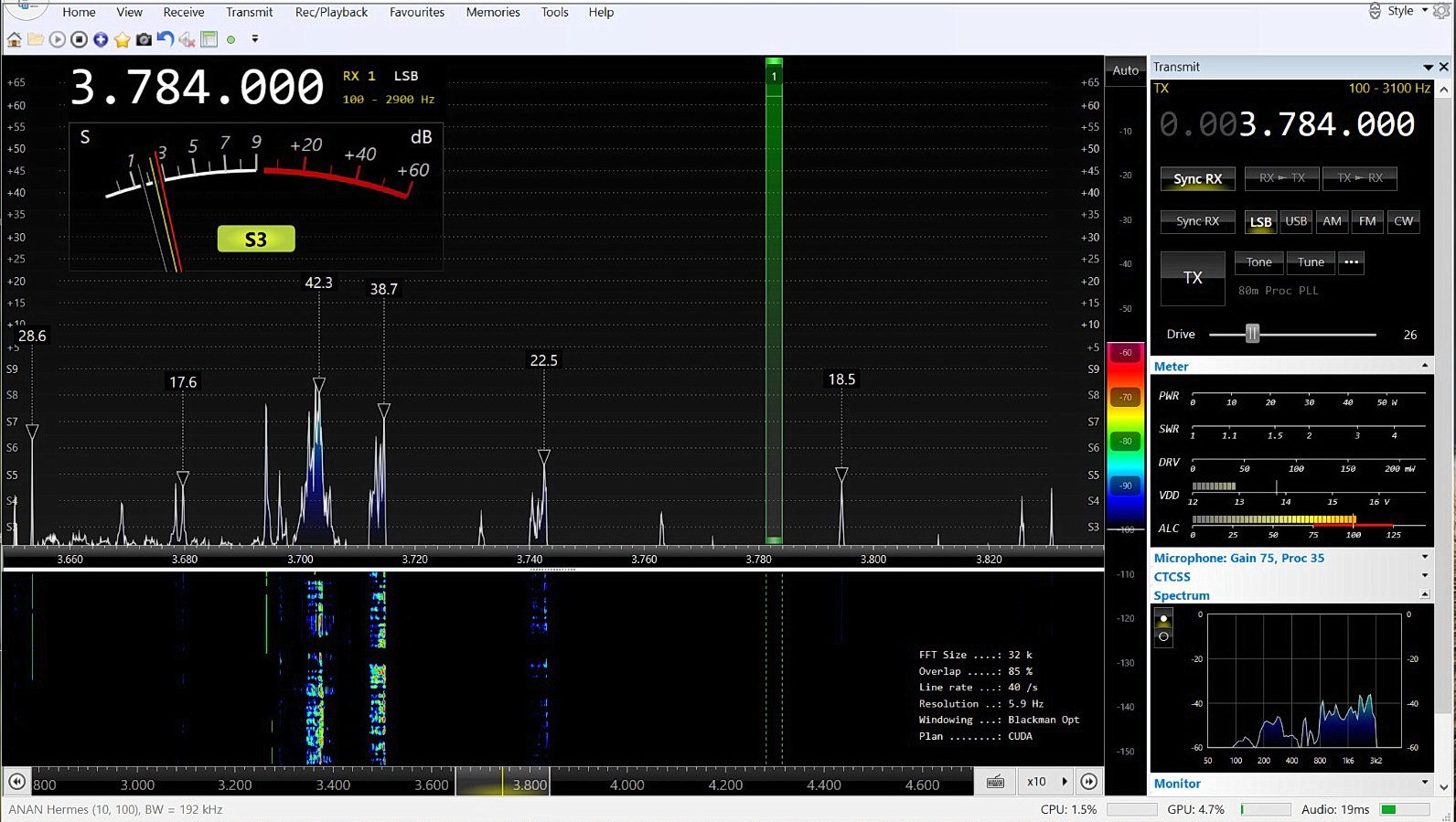This screenshot has width=1456, height=822.
Task: Expand the Monitor section
Action: [1424, 783]
